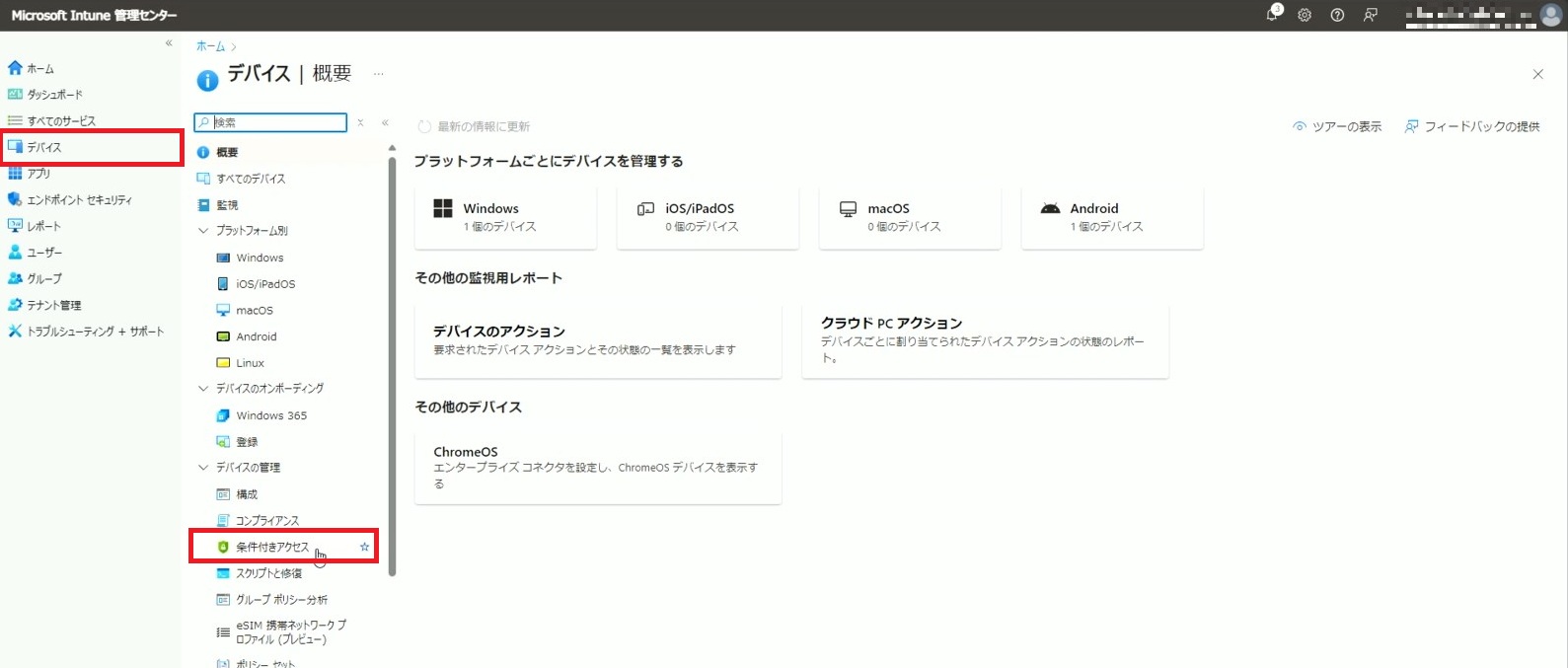Click the device menu vertical scrollbar

tap(392, 366)
